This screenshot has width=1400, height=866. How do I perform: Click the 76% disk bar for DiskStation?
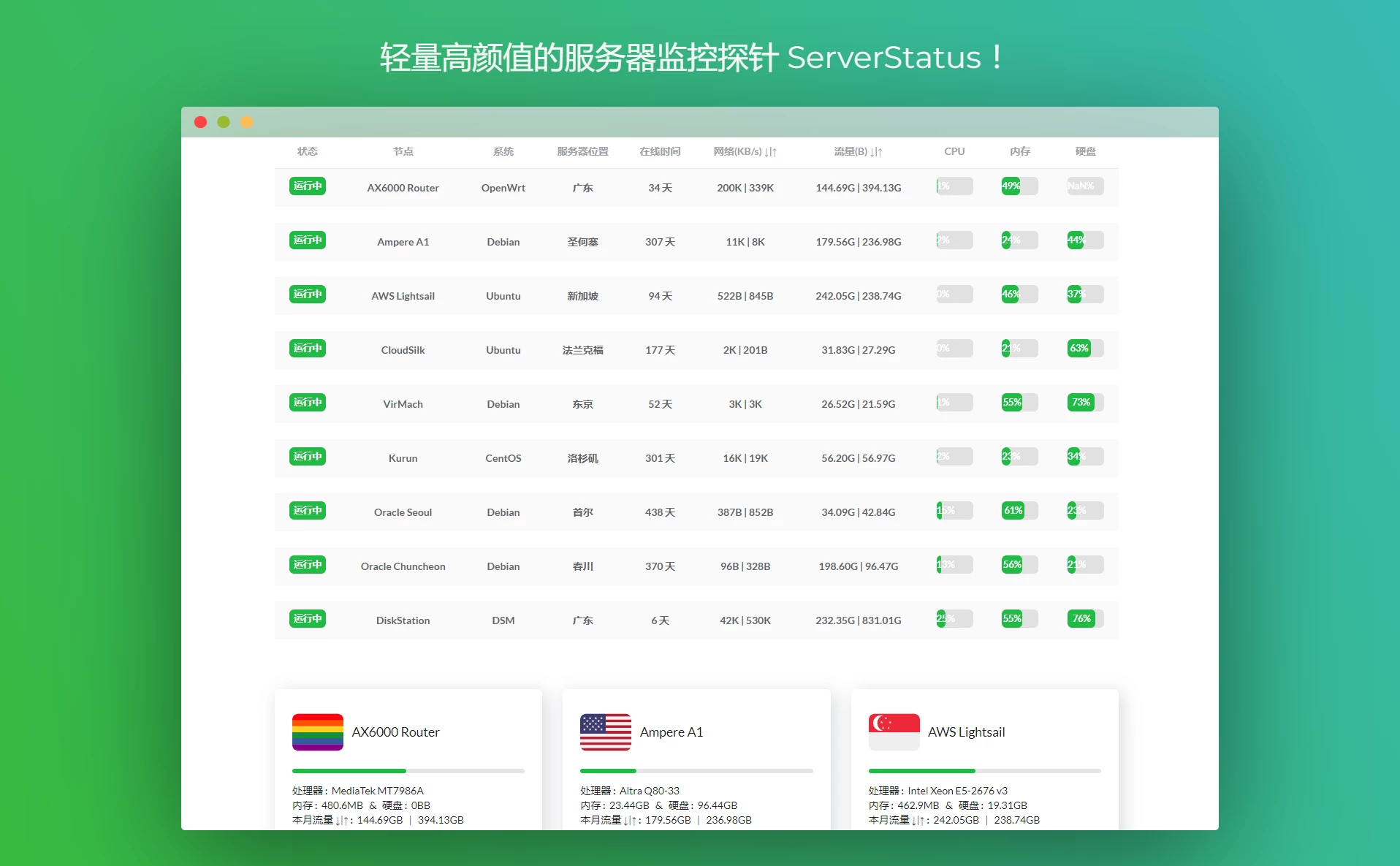1085,619
